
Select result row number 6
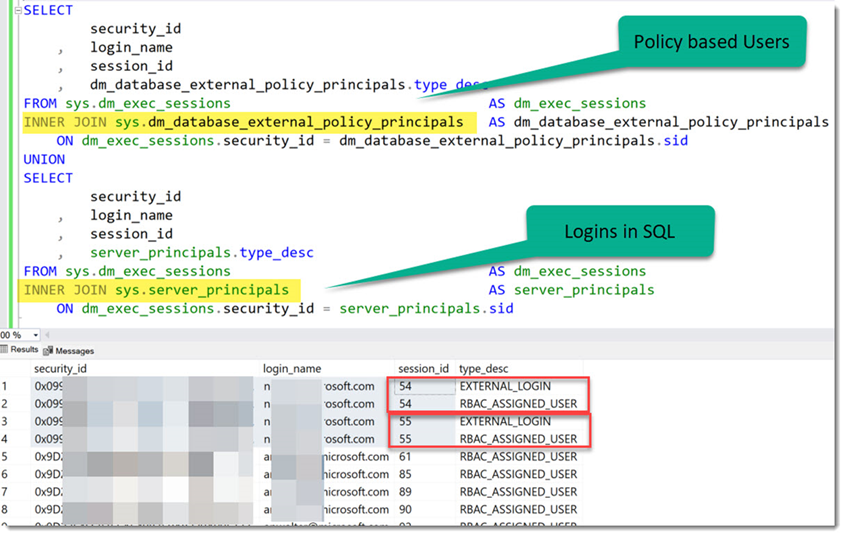(5, 474)
